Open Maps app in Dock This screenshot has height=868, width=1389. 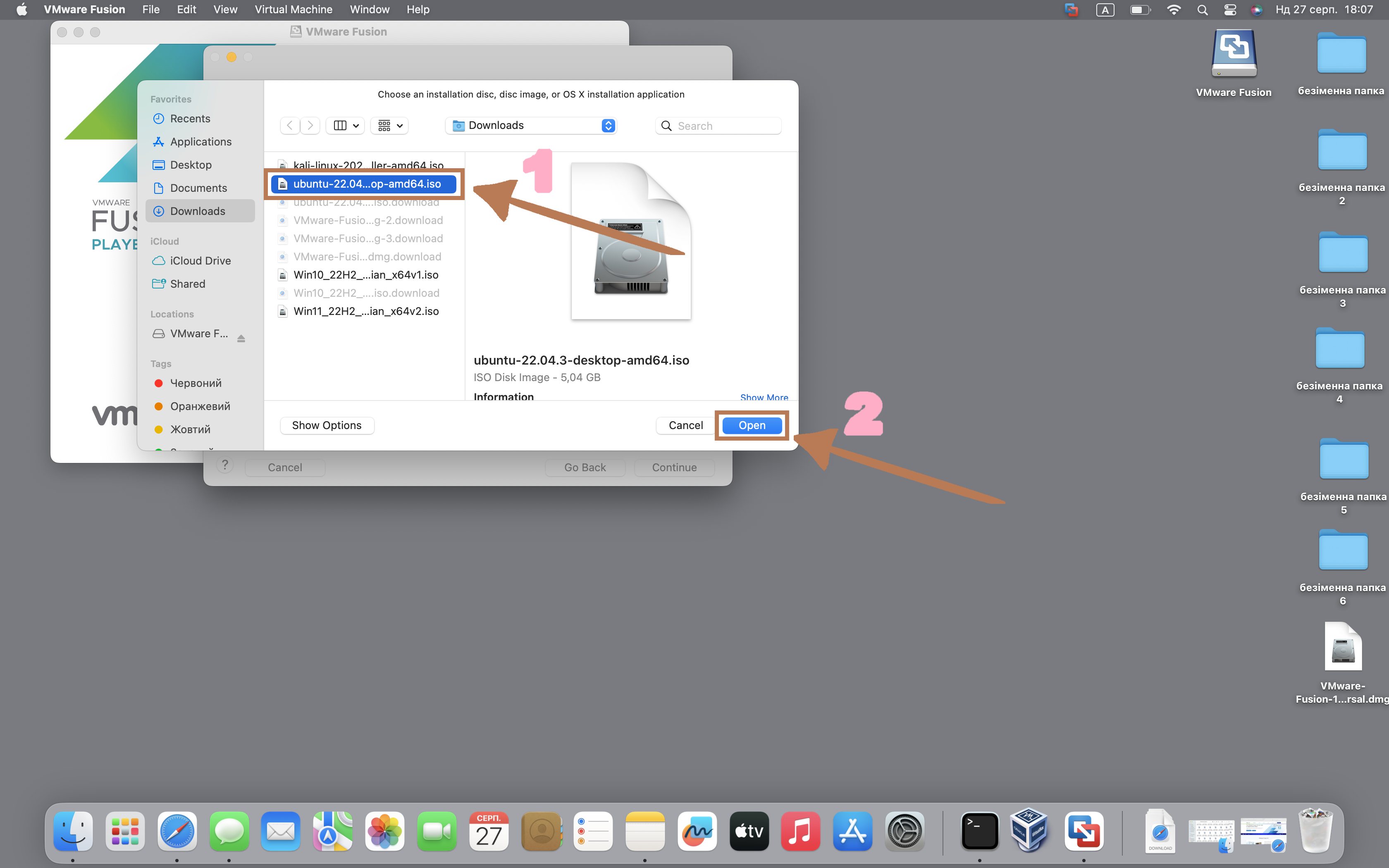pos(333,831)
